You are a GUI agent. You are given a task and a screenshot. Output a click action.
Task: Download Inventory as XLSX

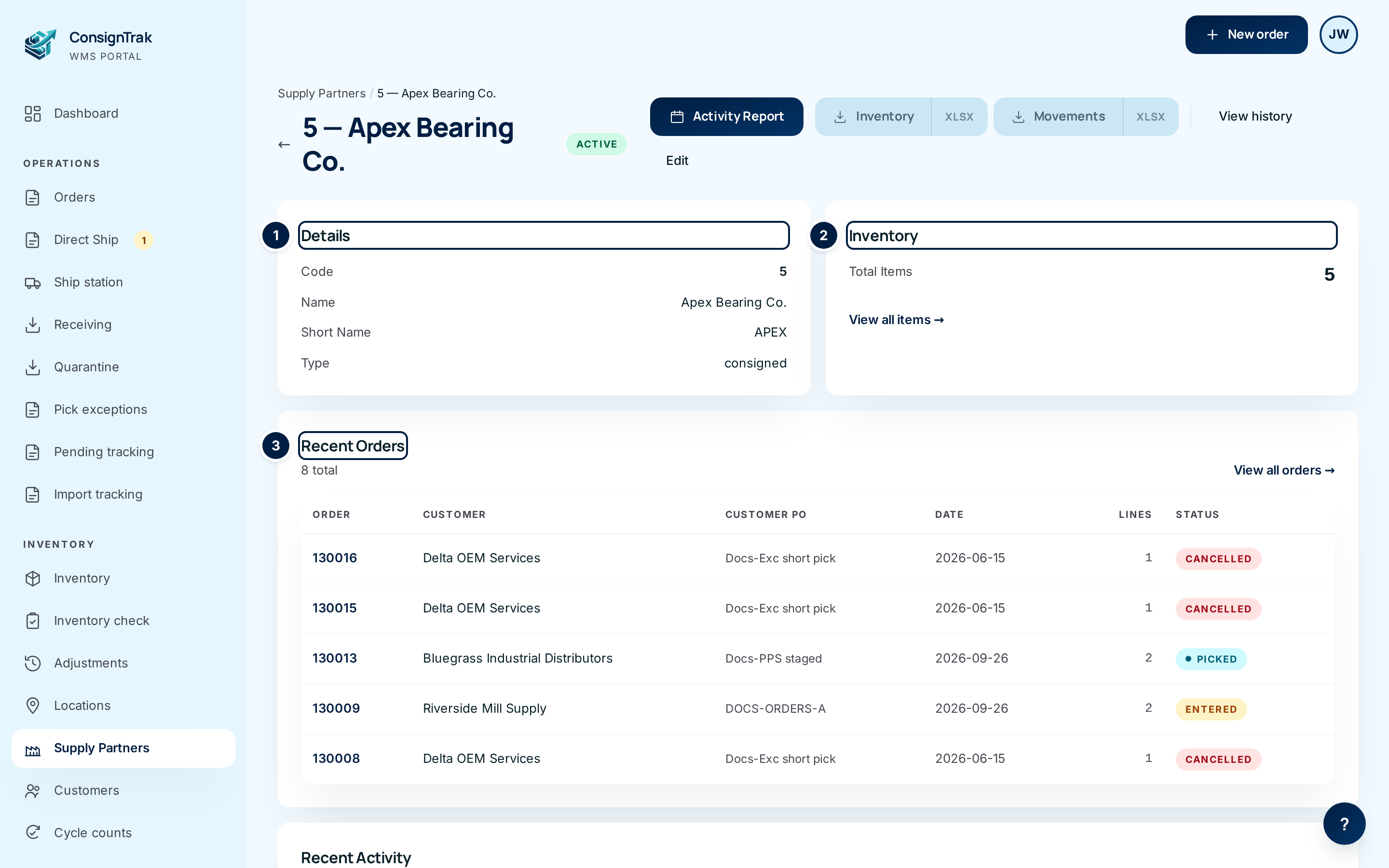point(959,117)
